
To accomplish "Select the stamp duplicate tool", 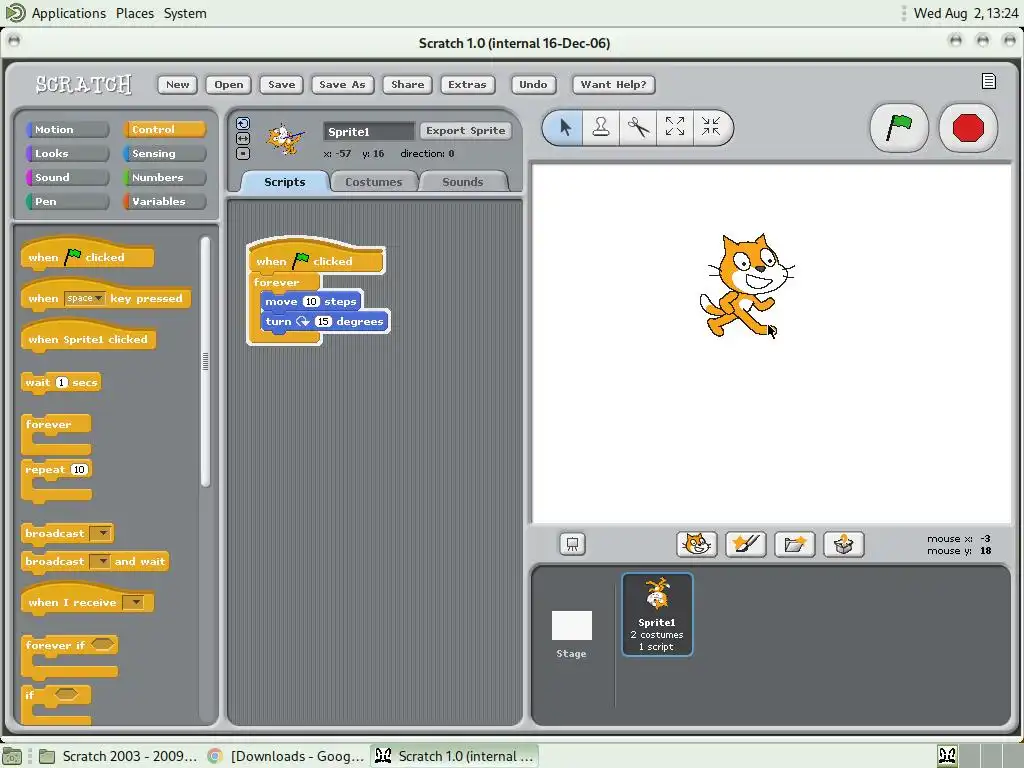I will tap(601, 127).
